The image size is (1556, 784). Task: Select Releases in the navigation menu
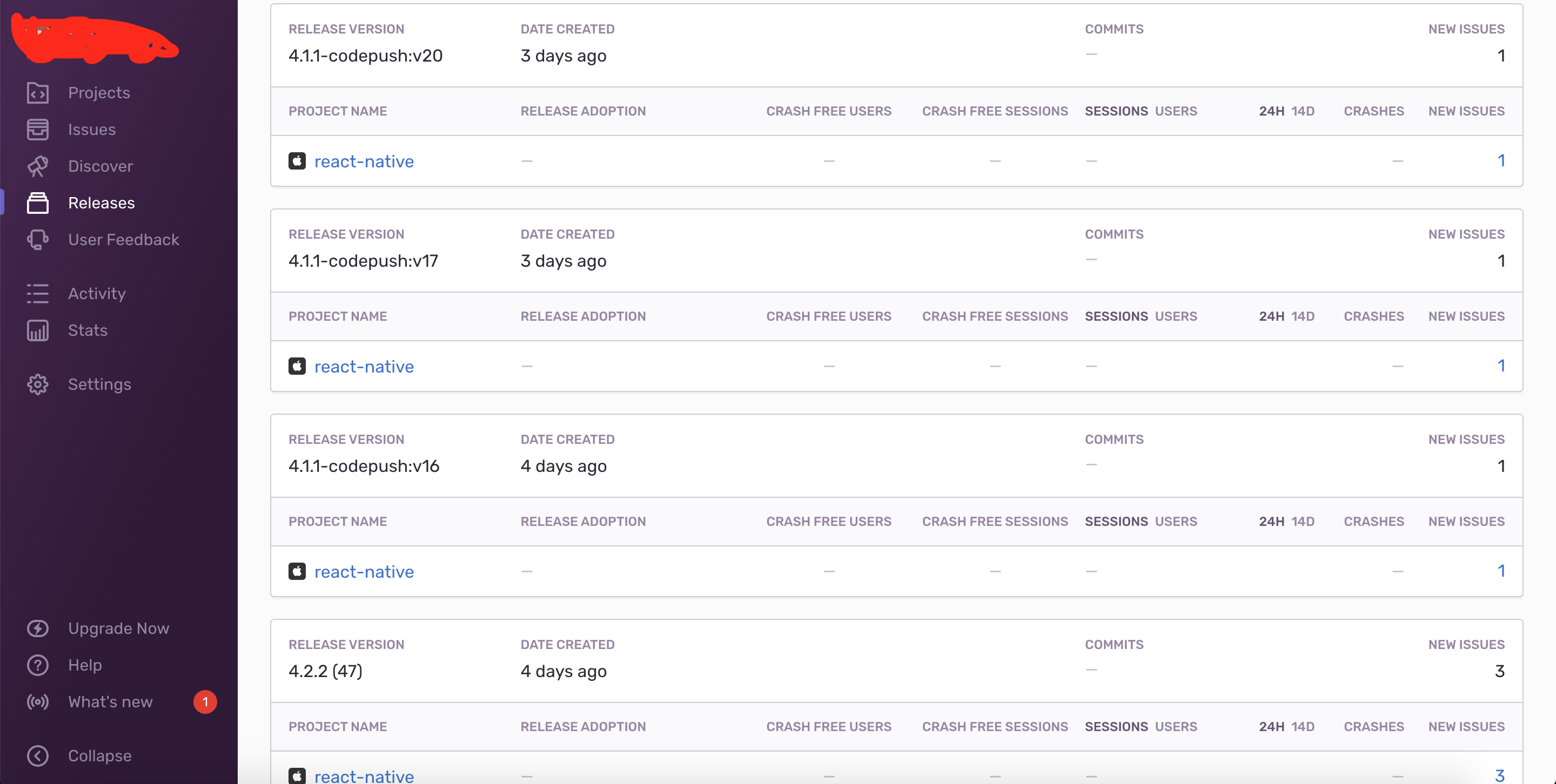pyautogui.click(x=102, y=203)
